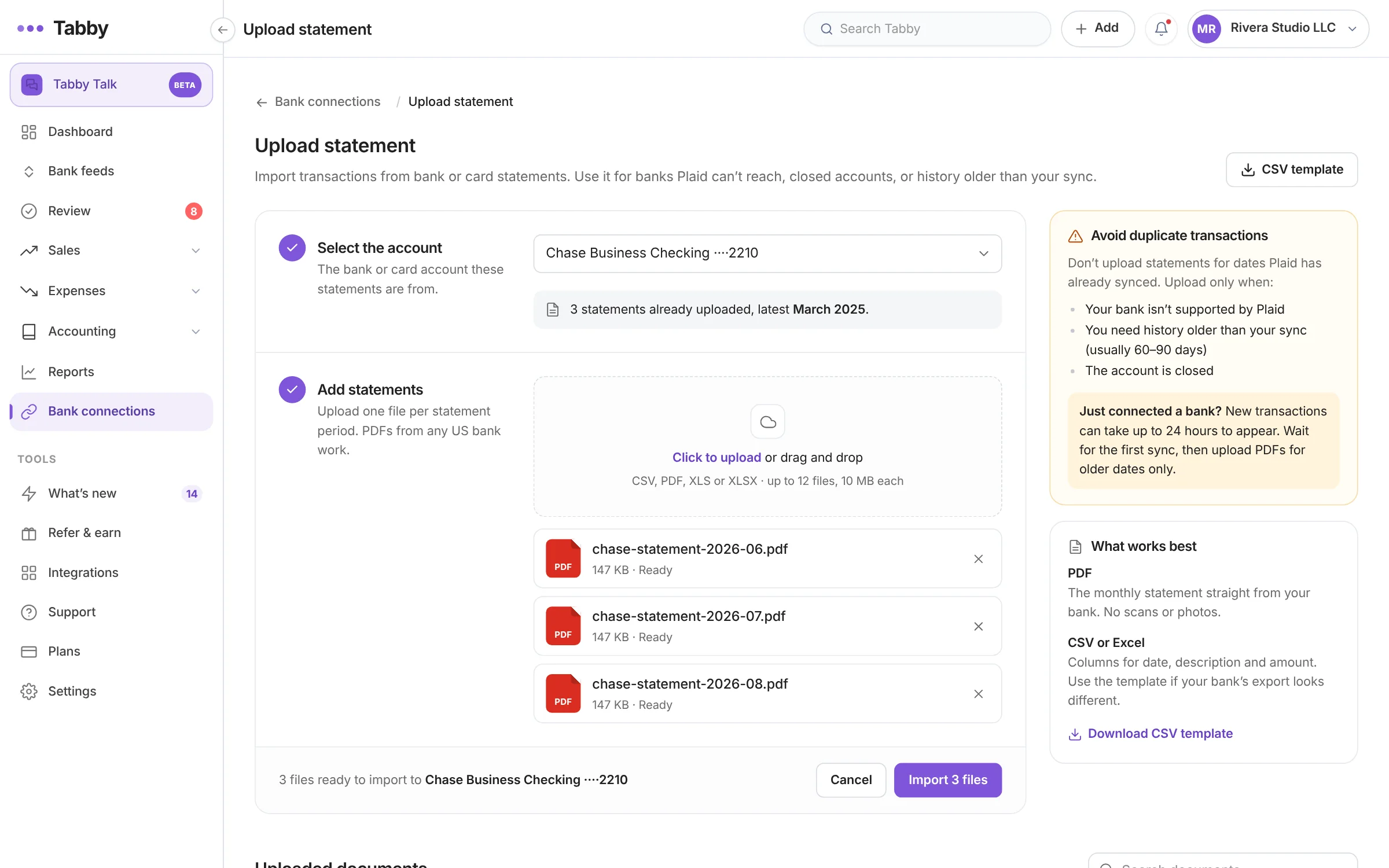Open Bank feeds page

pyautogui.click(x=111, y=171)
